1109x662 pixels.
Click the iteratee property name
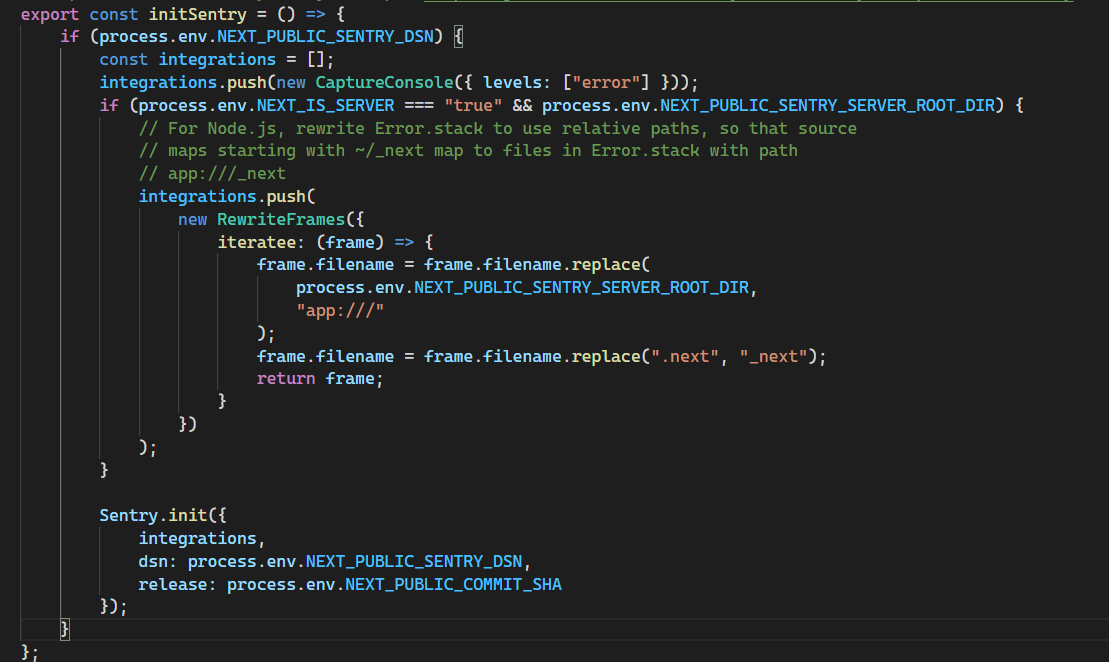pos(258,241)
